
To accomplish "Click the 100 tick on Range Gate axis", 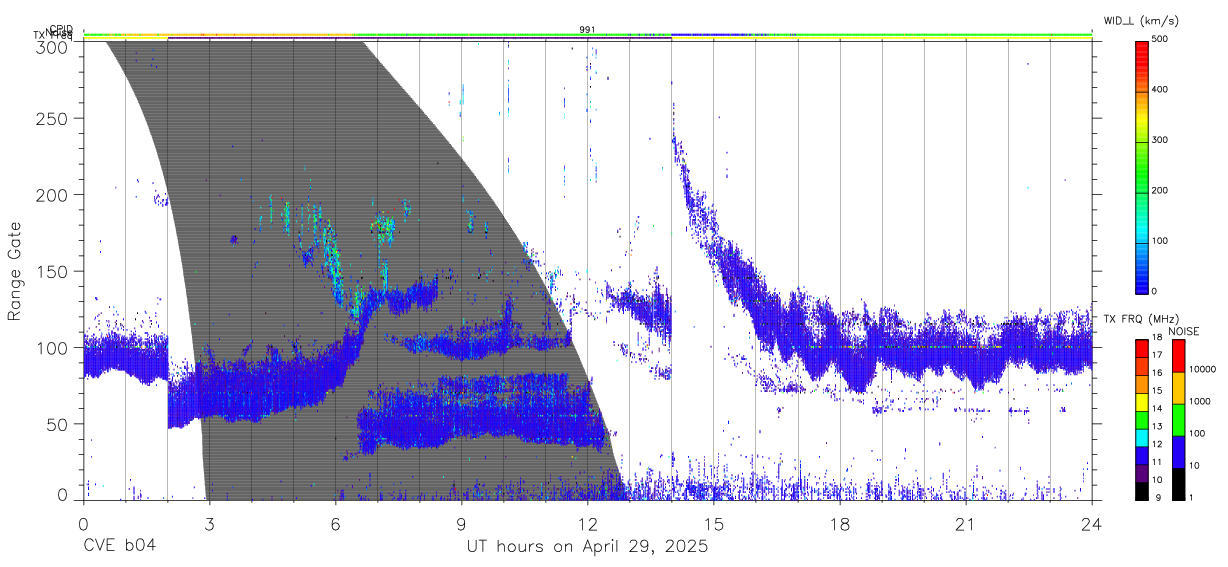I will click(x=53, y=348).
